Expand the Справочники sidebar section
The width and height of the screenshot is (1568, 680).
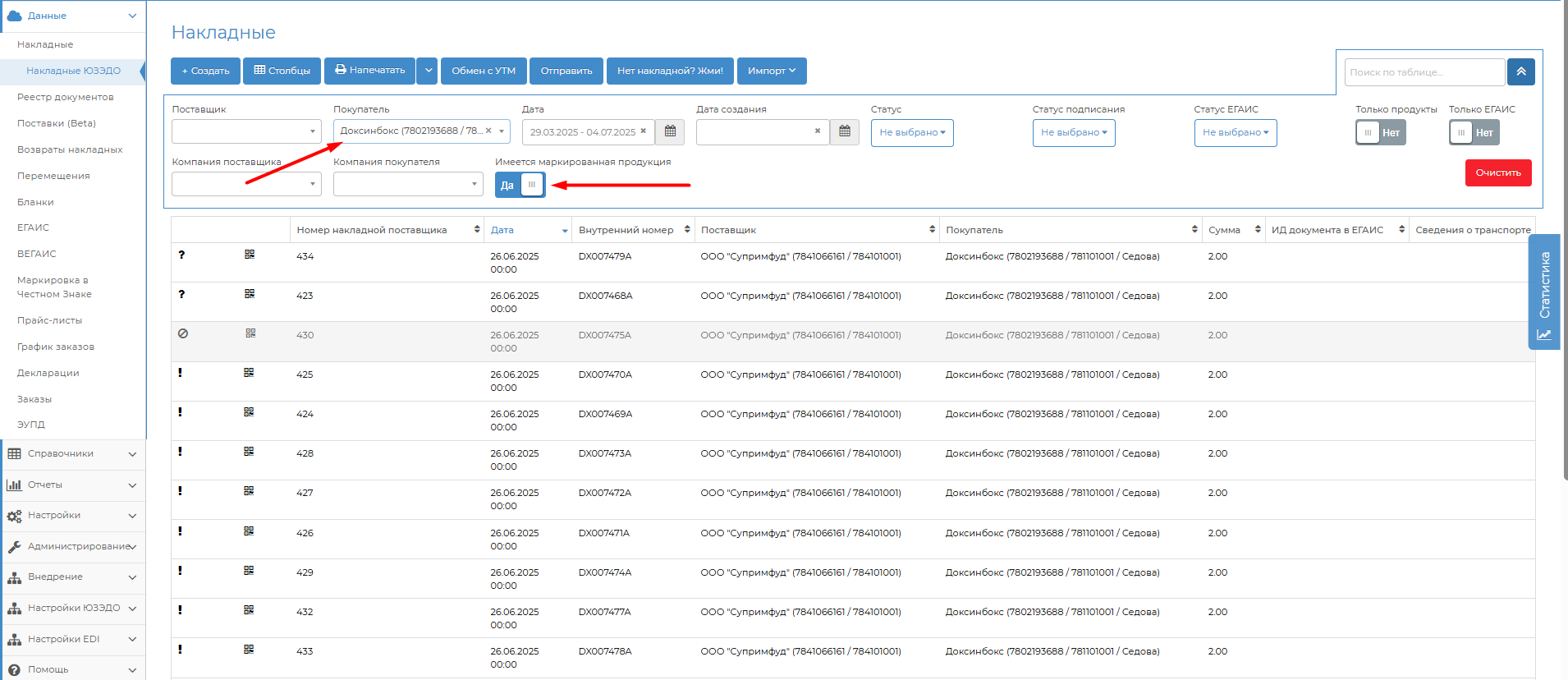coord(72,454)
